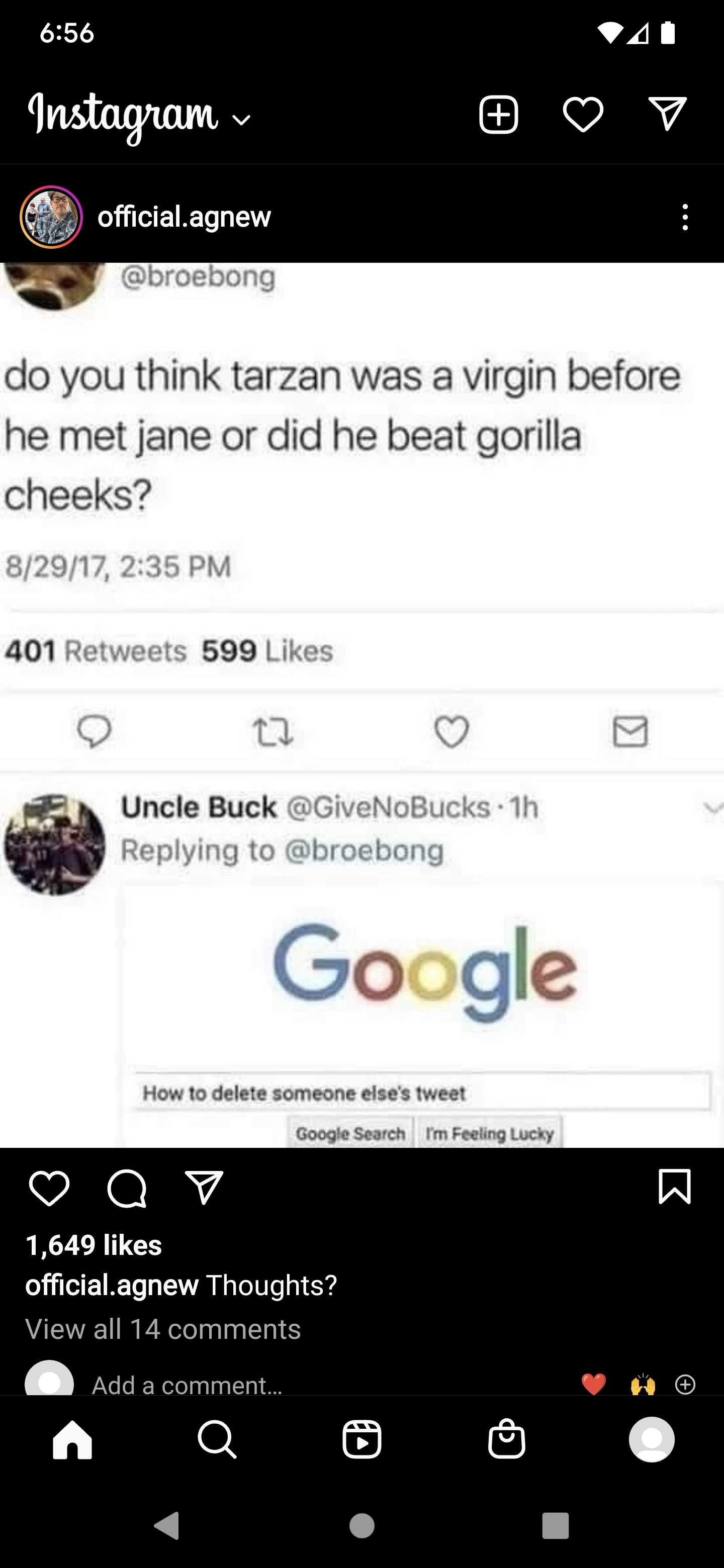Like the post with heart icon
Screen dimensions: 724x1568
pos(49,1188)
